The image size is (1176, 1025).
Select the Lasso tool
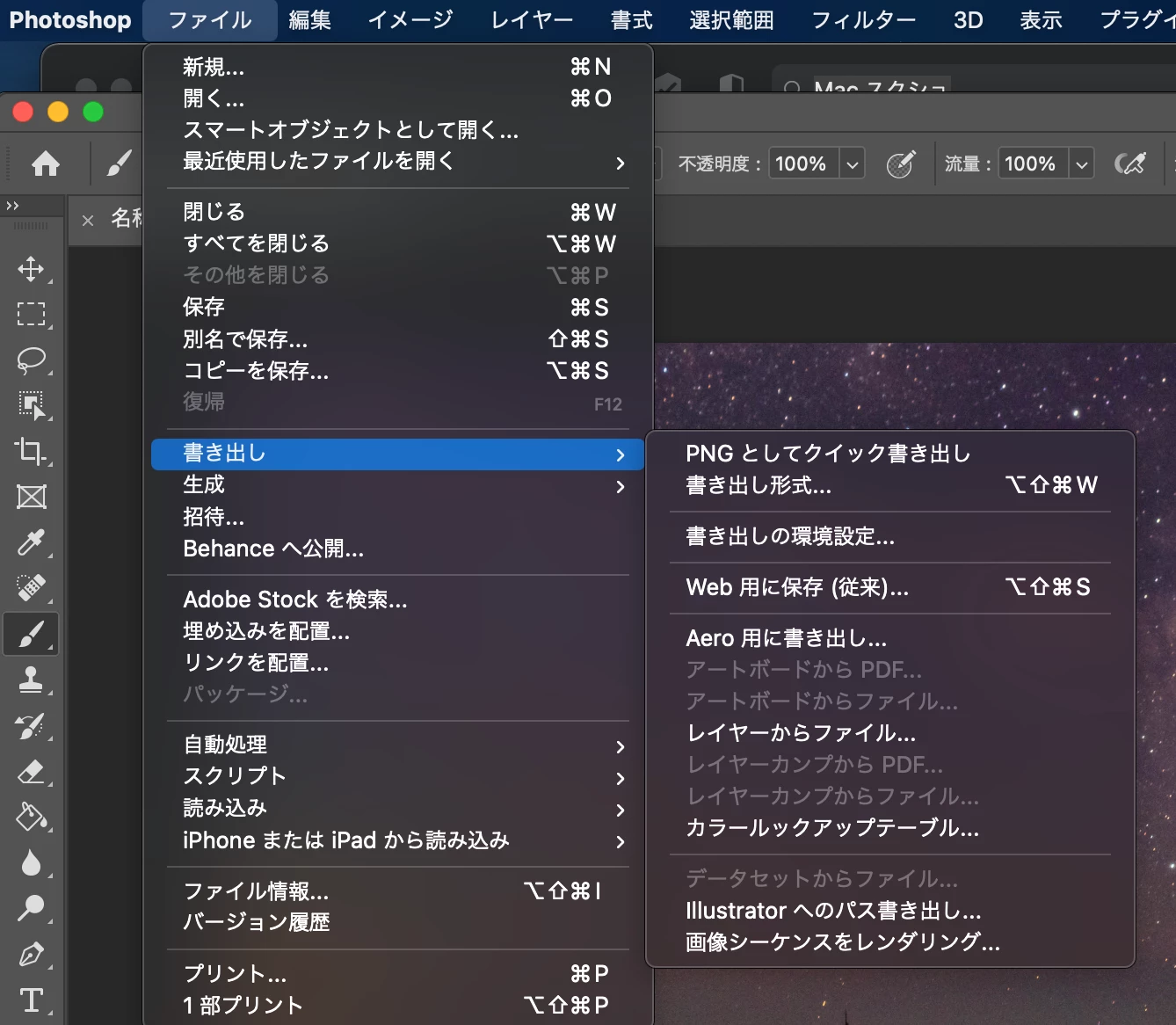point(31,360)
